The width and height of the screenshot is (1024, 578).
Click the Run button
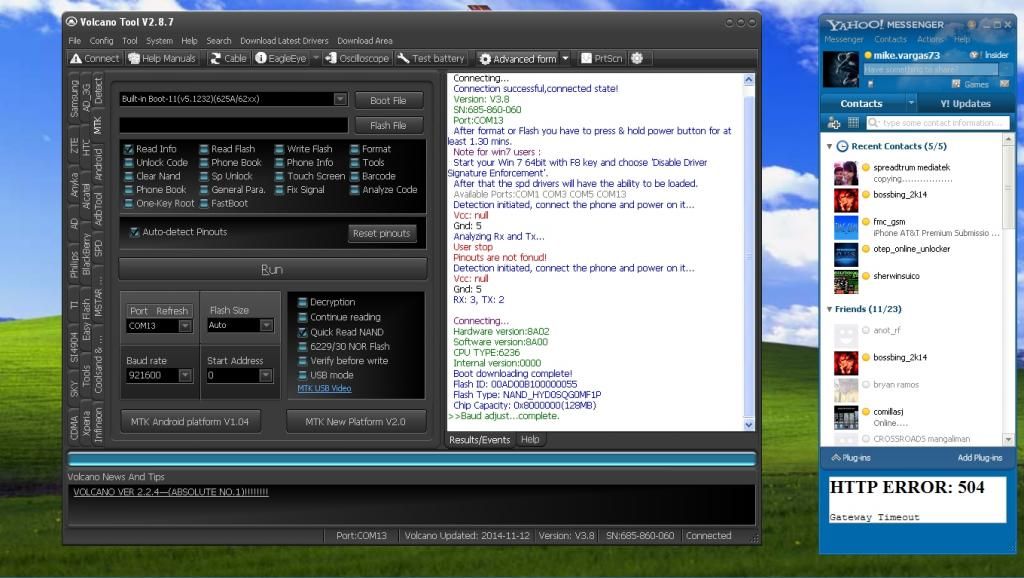pyautogui.click(x=272, y=269)
